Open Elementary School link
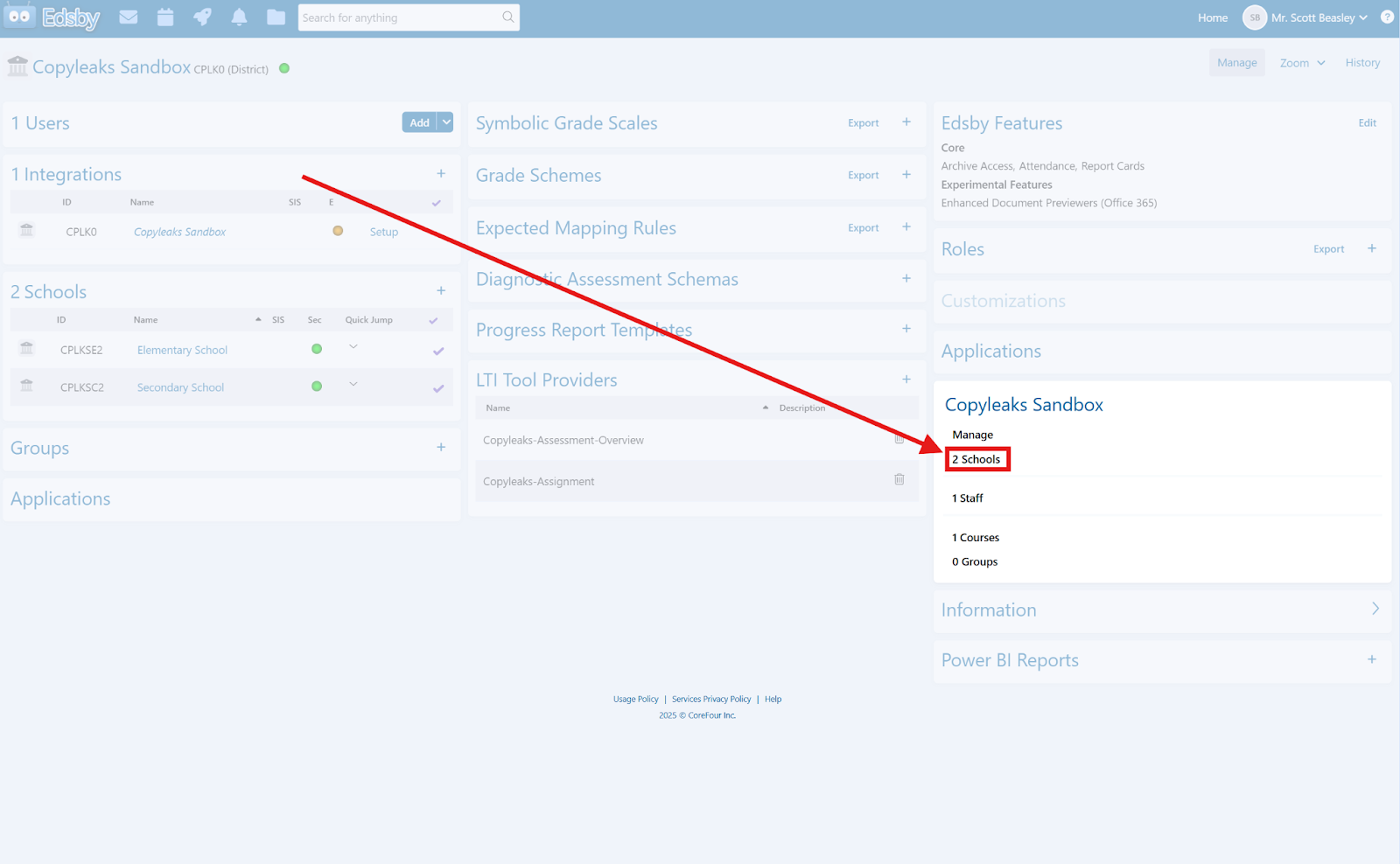 click(x=182, y=350)
